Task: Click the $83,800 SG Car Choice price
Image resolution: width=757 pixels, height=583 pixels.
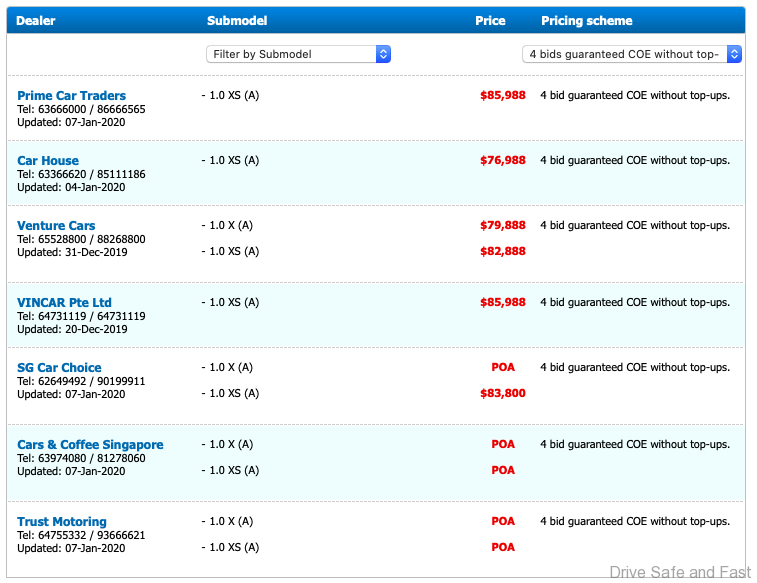Action: pyautogui.click(x=502, y=393)
